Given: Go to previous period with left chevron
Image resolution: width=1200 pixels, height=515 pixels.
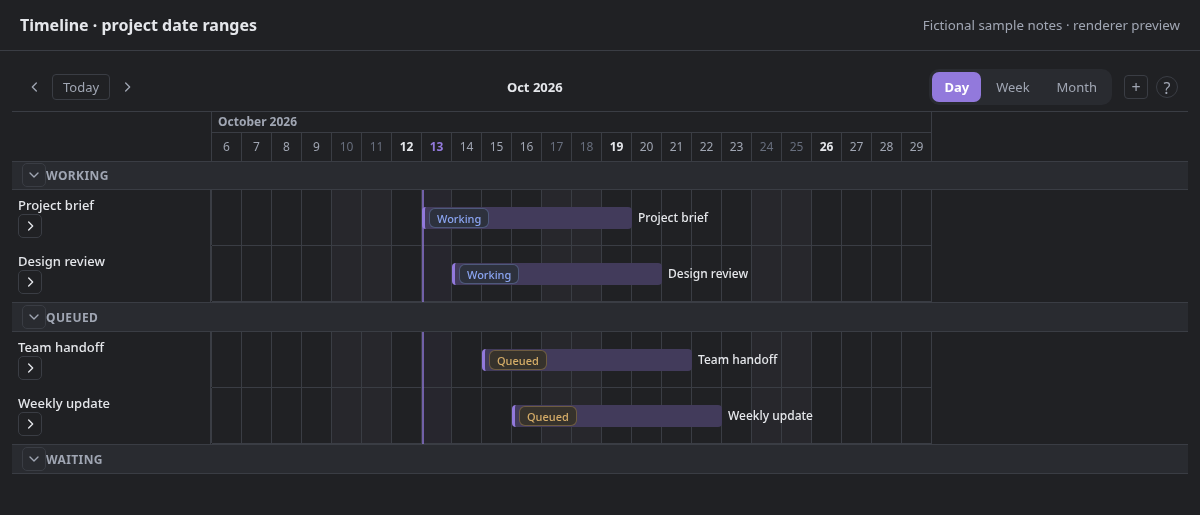Looking at the screenshot, I should pos(34,87).
